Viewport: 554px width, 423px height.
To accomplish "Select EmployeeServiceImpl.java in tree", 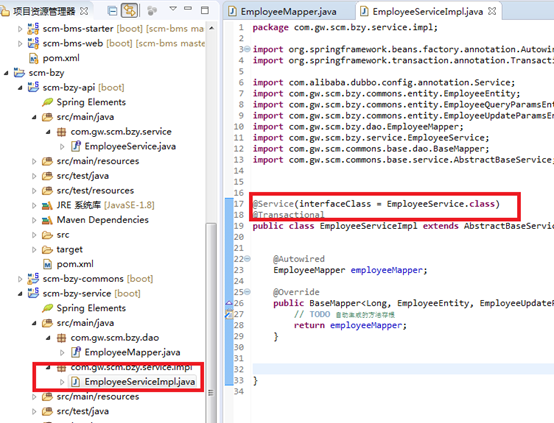I will [140, 382].
